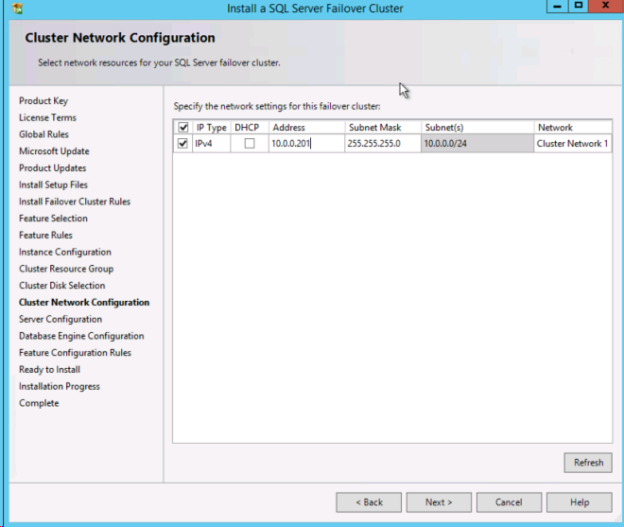The image size is (624, 527).
Task: Select Cluster Network Configuration in sidebar
Action: coord(84,302)
